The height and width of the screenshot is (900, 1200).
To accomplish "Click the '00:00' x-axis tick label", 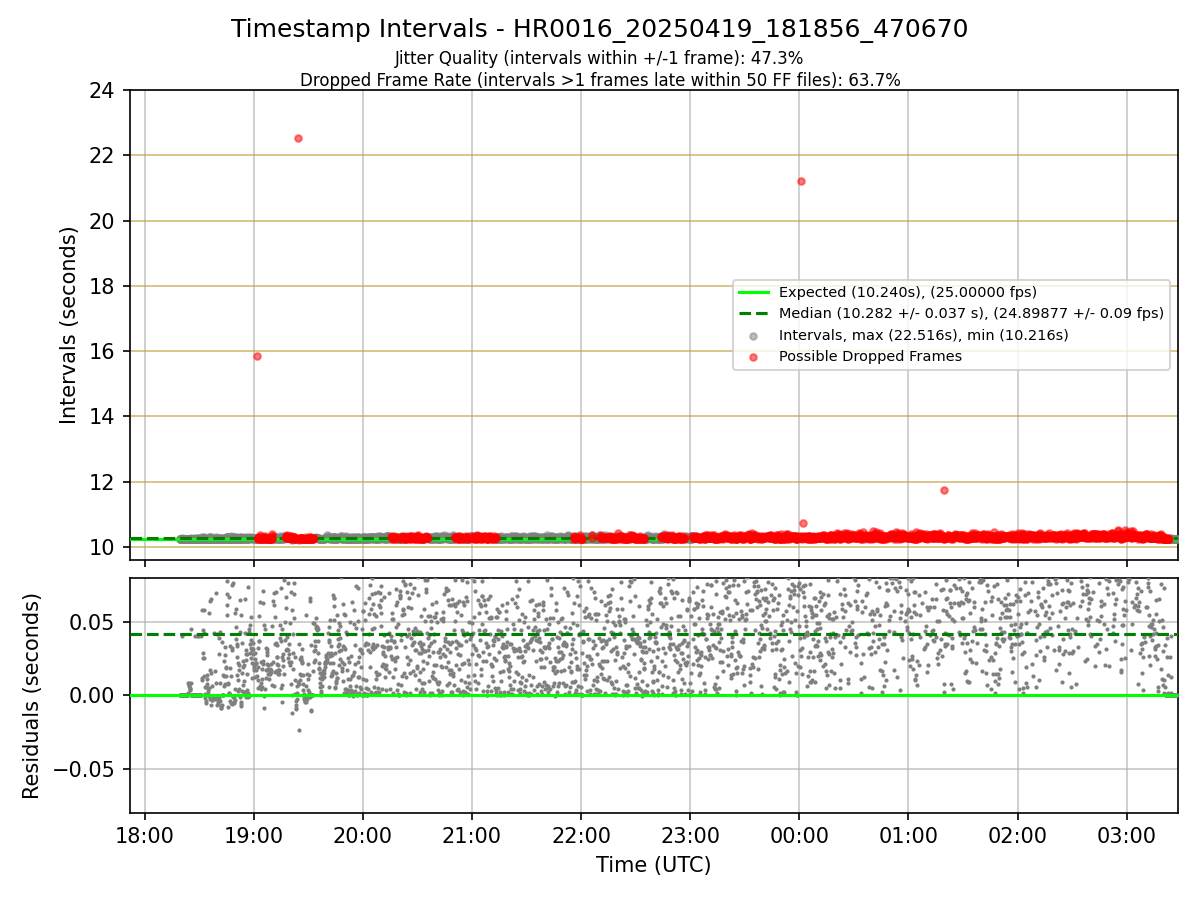I will tap(799, 834).
